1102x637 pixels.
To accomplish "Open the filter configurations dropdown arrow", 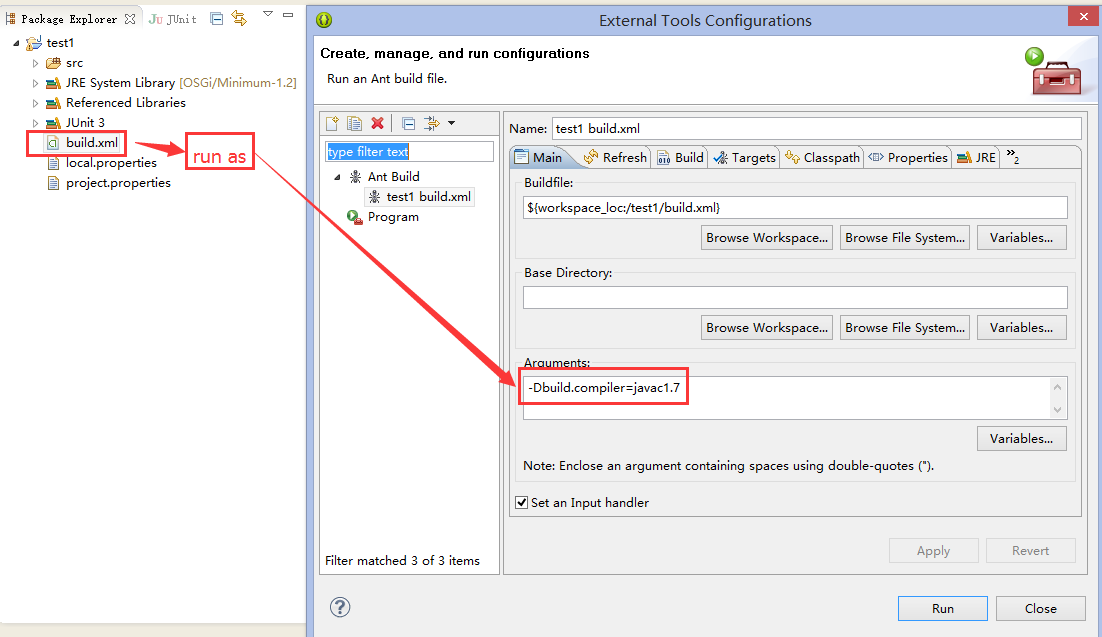I will 451,123.
